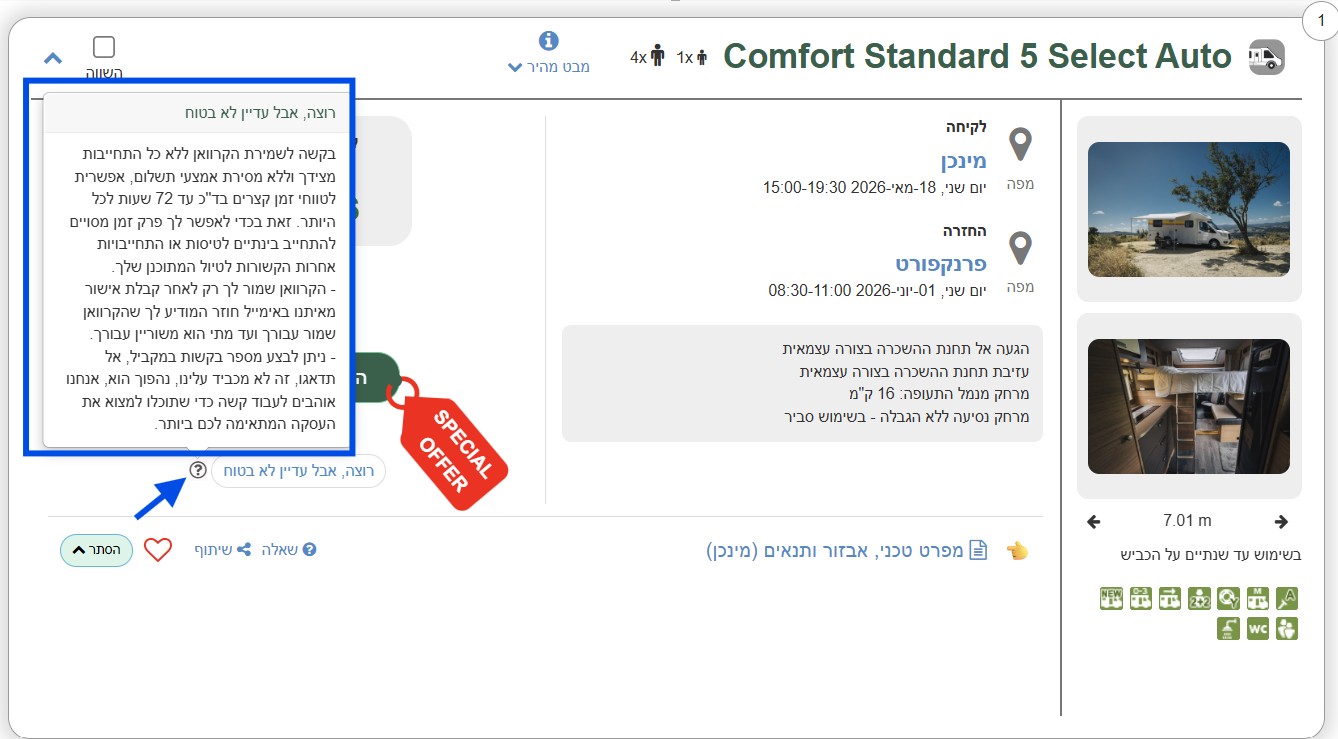Open the camper exterior photo thumbnail
The width and height of the screenshot is (1338, 739).
pyautogui.click(x=1188, y=209)
